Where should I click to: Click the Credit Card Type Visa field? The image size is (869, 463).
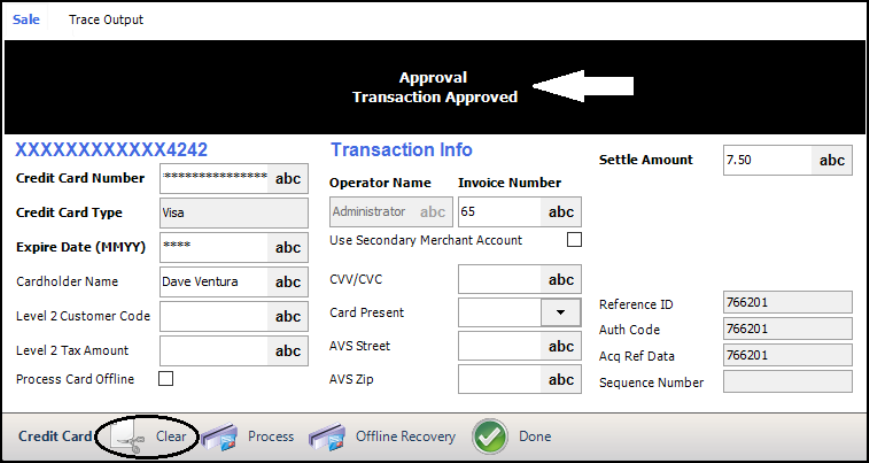tap(234, 213)
